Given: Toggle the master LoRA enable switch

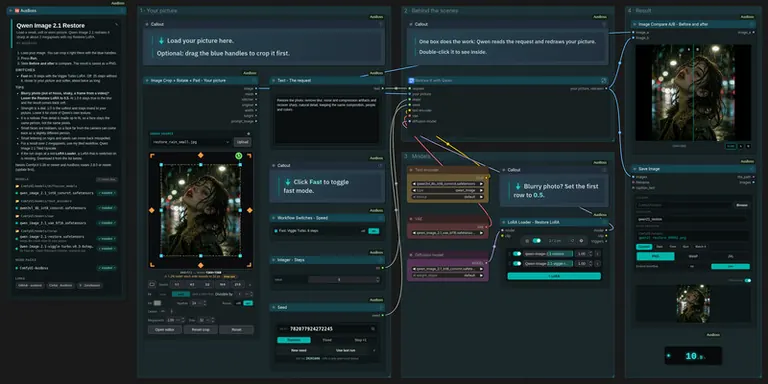Looking at the screenshot, I should pos(536,240).
